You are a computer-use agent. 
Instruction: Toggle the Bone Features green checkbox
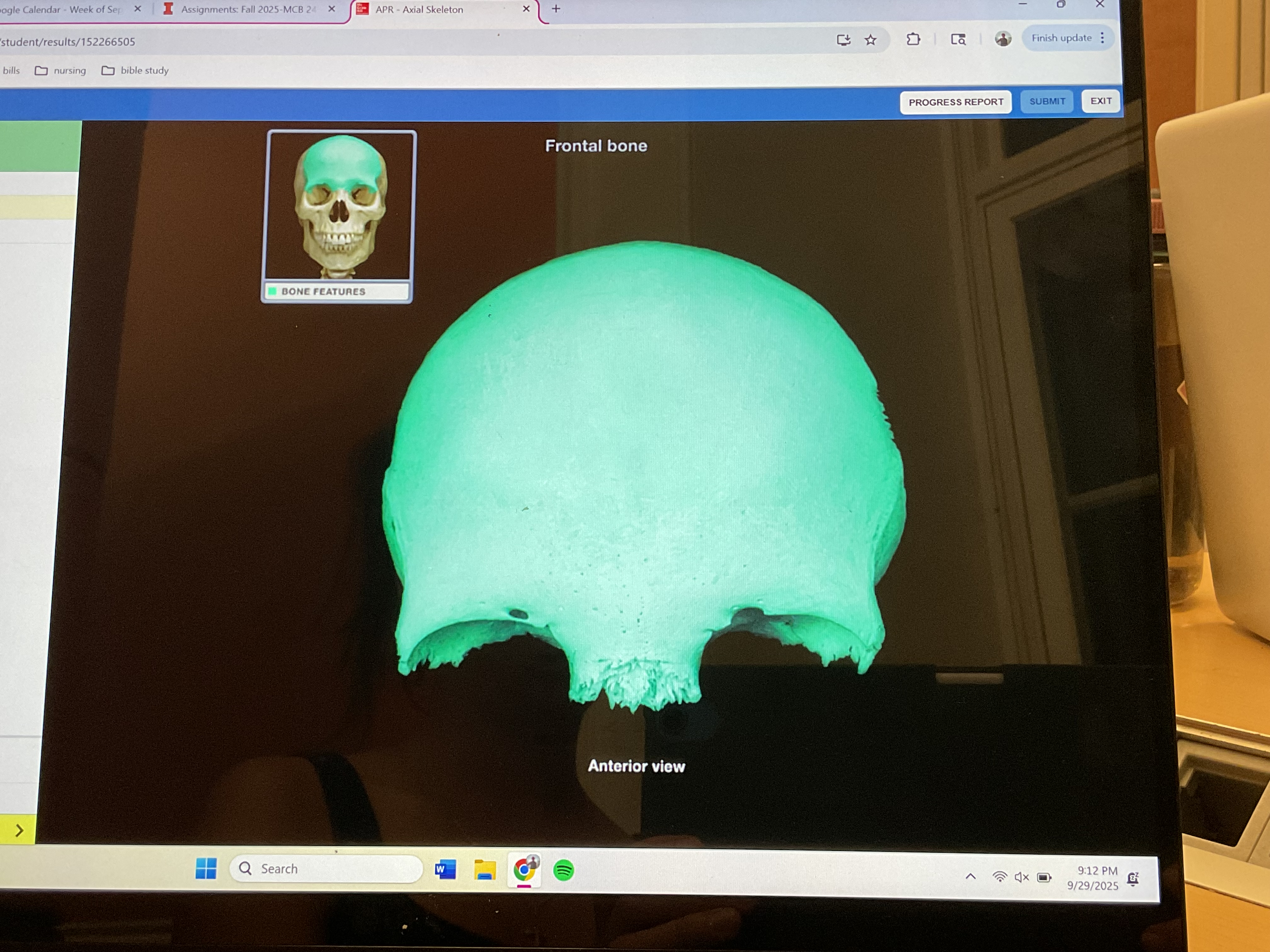coord(273,291)
